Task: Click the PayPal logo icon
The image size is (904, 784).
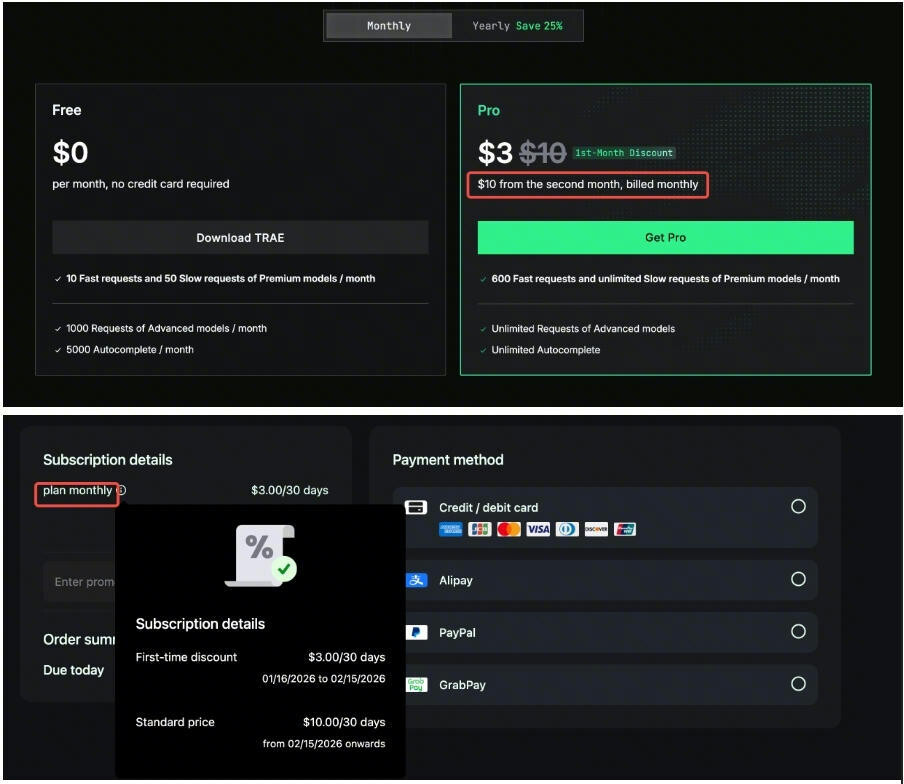Action: point(416,632)
